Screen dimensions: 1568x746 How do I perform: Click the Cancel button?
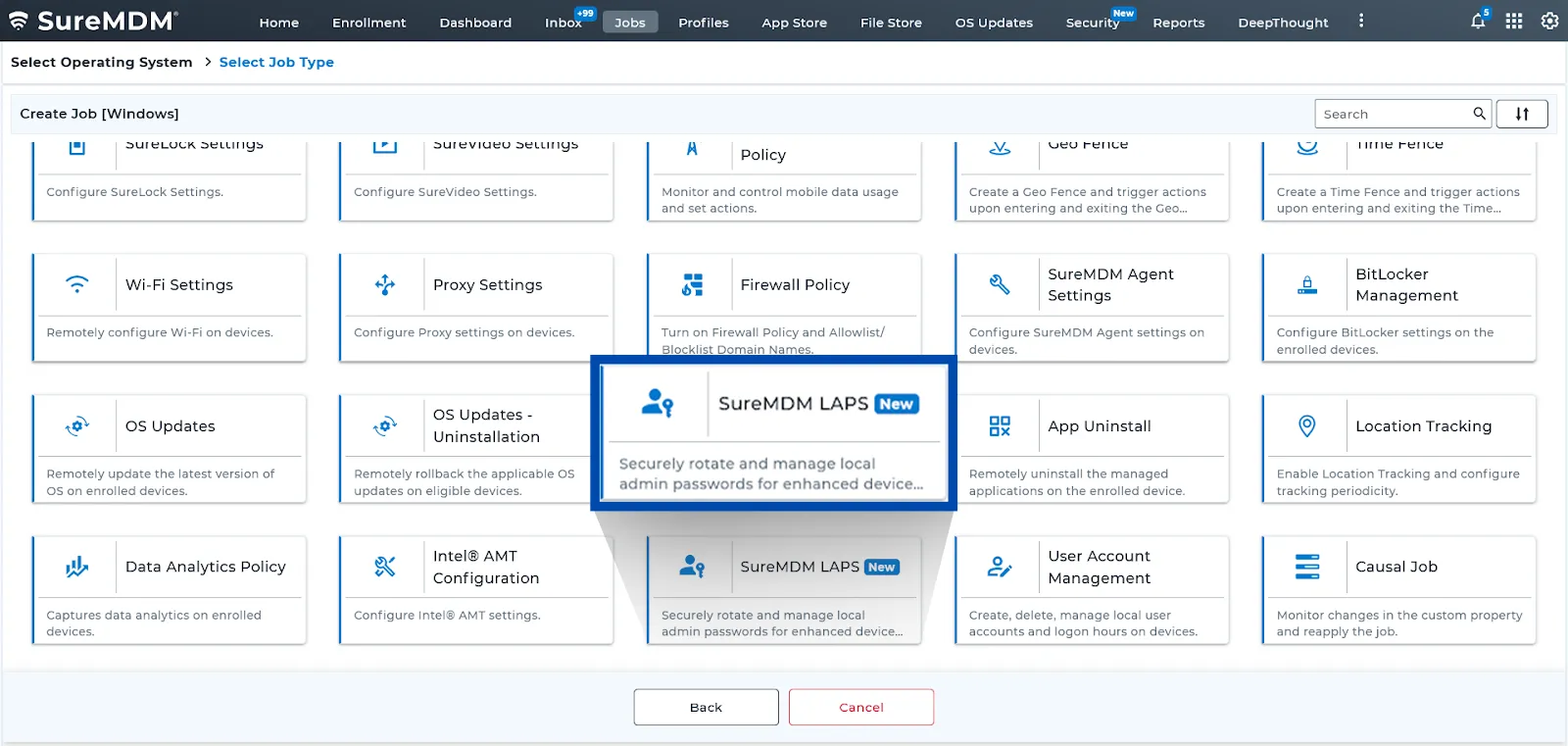point(861,707)
